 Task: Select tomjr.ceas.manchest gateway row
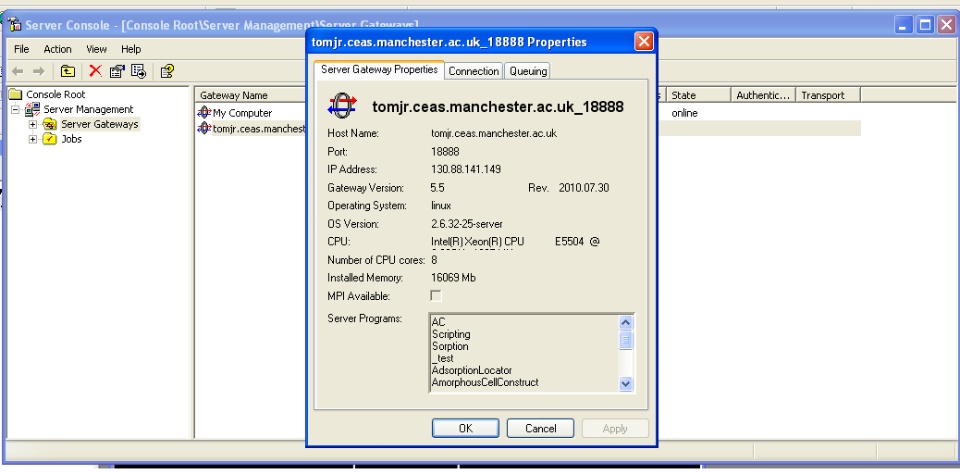259,129
